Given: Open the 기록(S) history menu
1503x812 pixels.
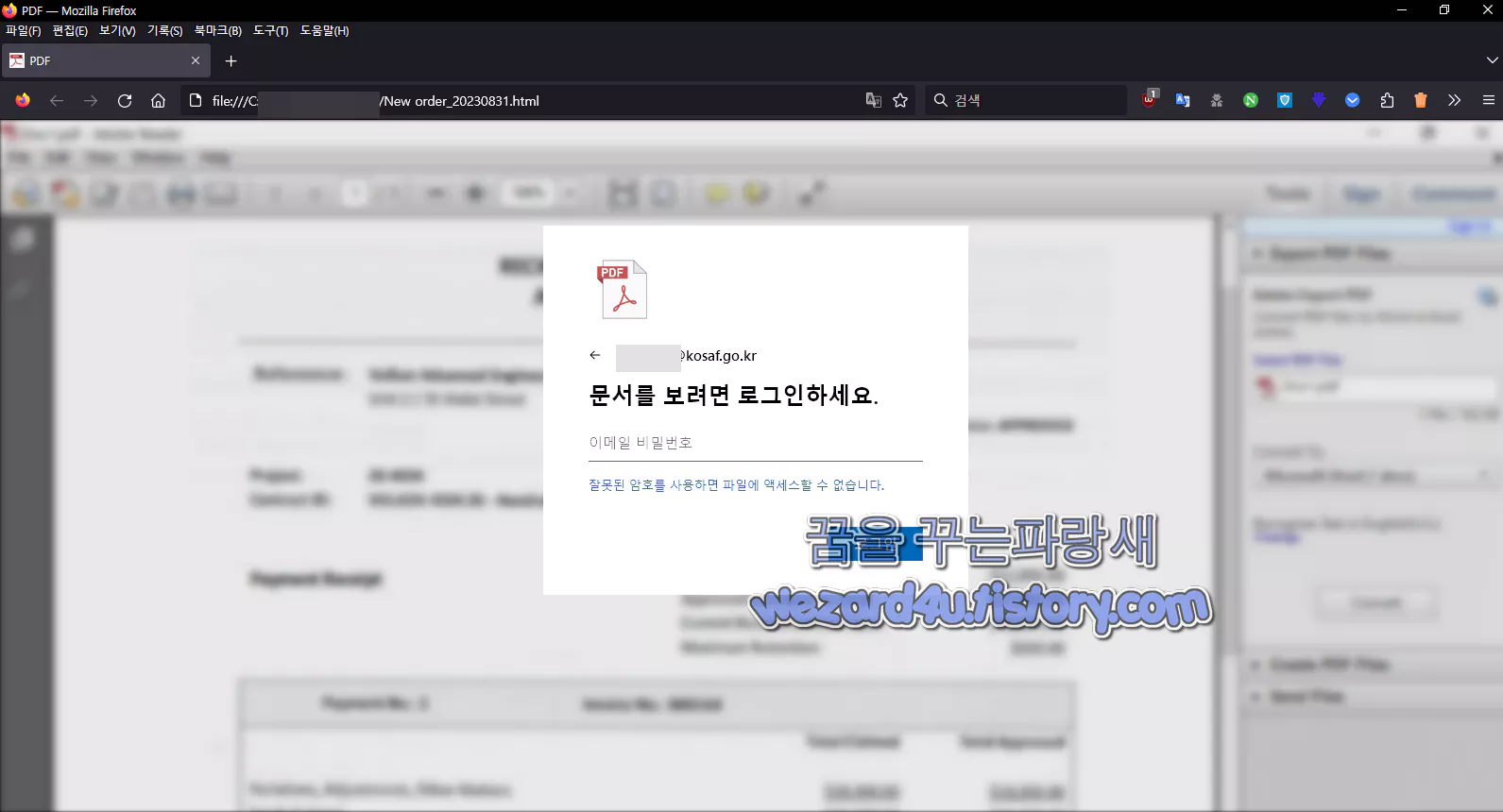Looking at the screenshot, I should (x=164, y=31).
